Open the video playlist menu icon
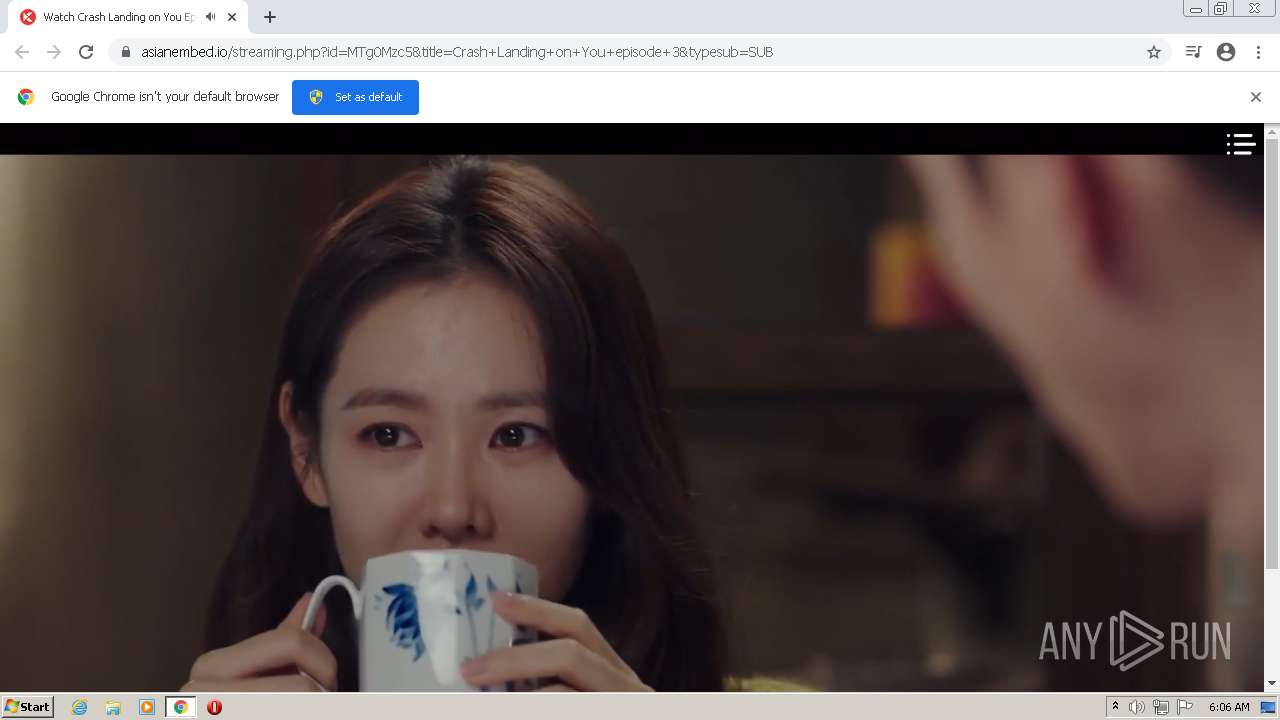Image resolution: width=1280 pixels, height=720 pixels. (1241, 144)
